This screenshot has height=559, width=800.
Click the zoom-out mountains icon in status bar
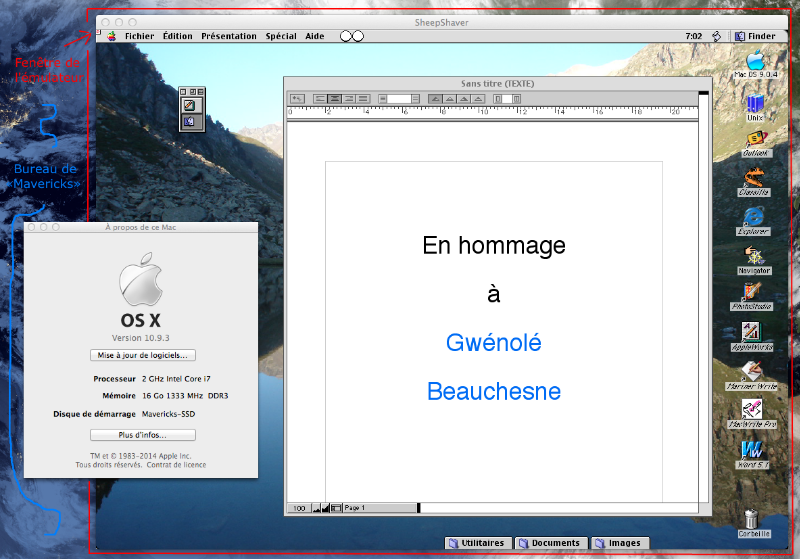tap(316, 508)
